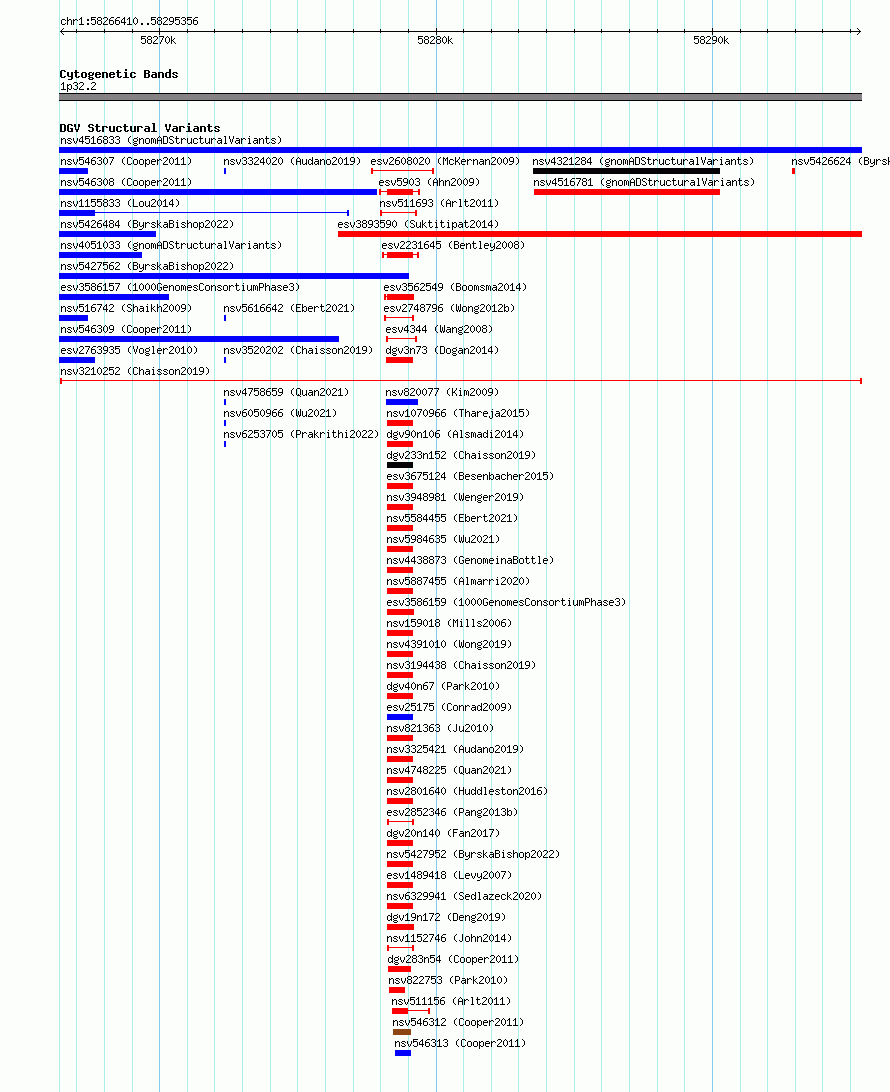Click the black dgv233n152 variant bar
Viewport: 890px width, 1092px height.
point(400,465)
